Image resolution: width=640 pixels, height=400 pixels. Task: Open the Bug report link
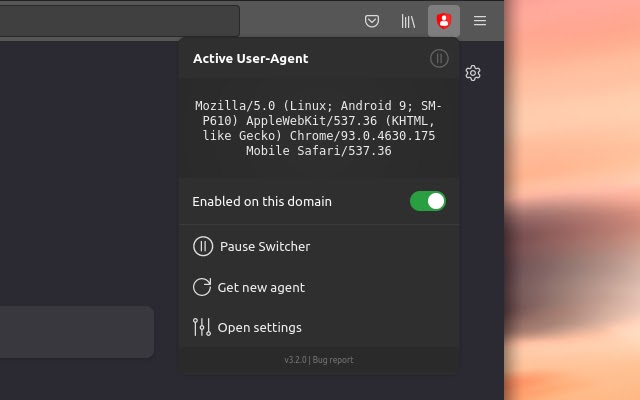[333, 360]
